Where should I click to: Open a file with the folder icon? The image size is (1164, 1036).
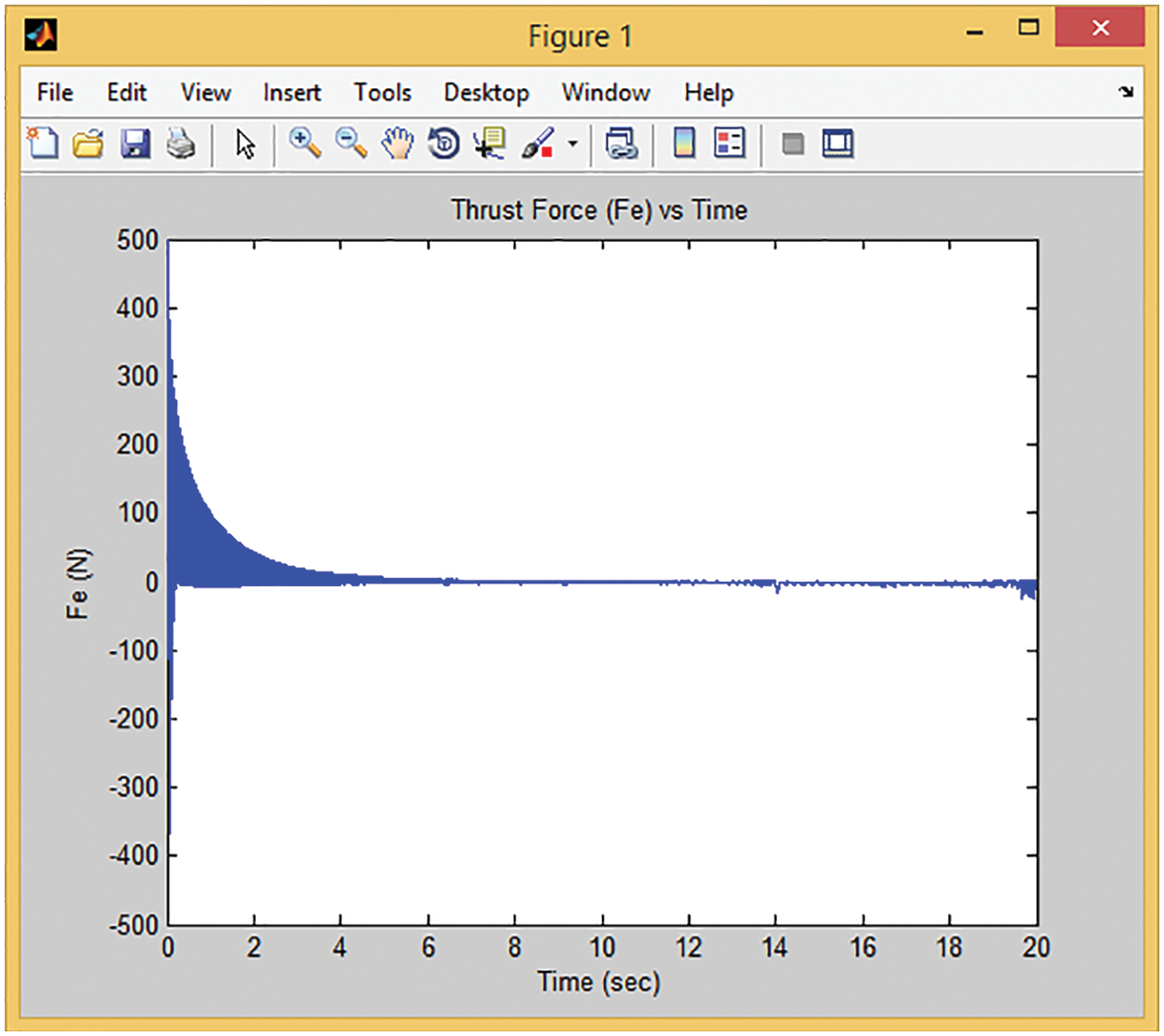click(x=88, y=144)
